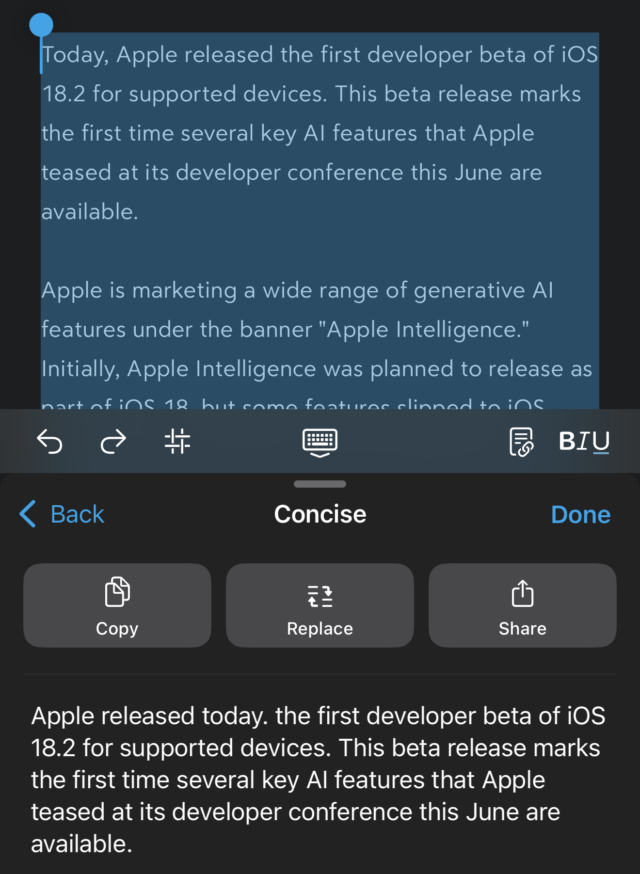The image size is (640, 874).
Task: Tap the Replace arrows icon
Action: (x=320, y=593)
